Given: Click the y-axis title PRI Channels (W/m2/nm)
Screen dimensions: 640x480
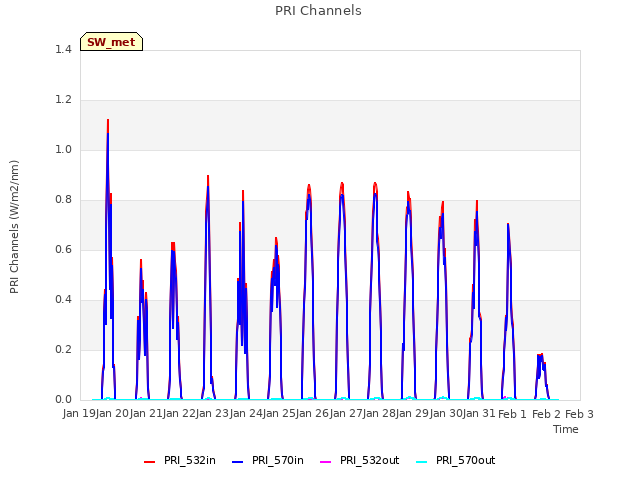Looking at the screenshot, I should coord(14,227).
